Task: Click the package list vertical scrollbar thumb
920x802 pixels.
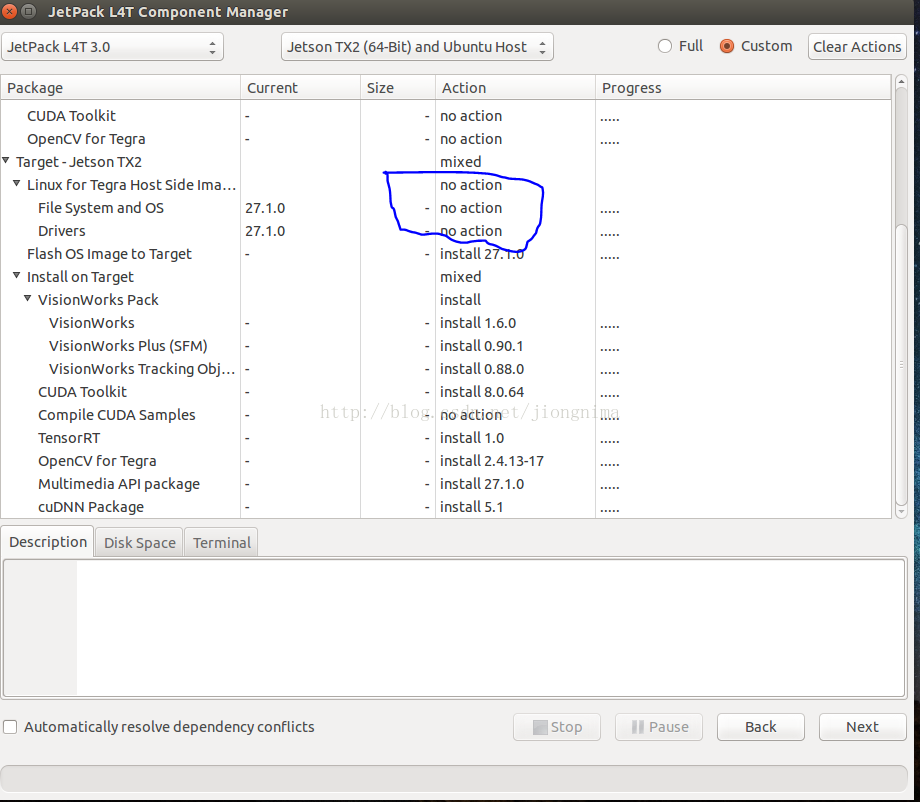Action: tap(902, 364)
